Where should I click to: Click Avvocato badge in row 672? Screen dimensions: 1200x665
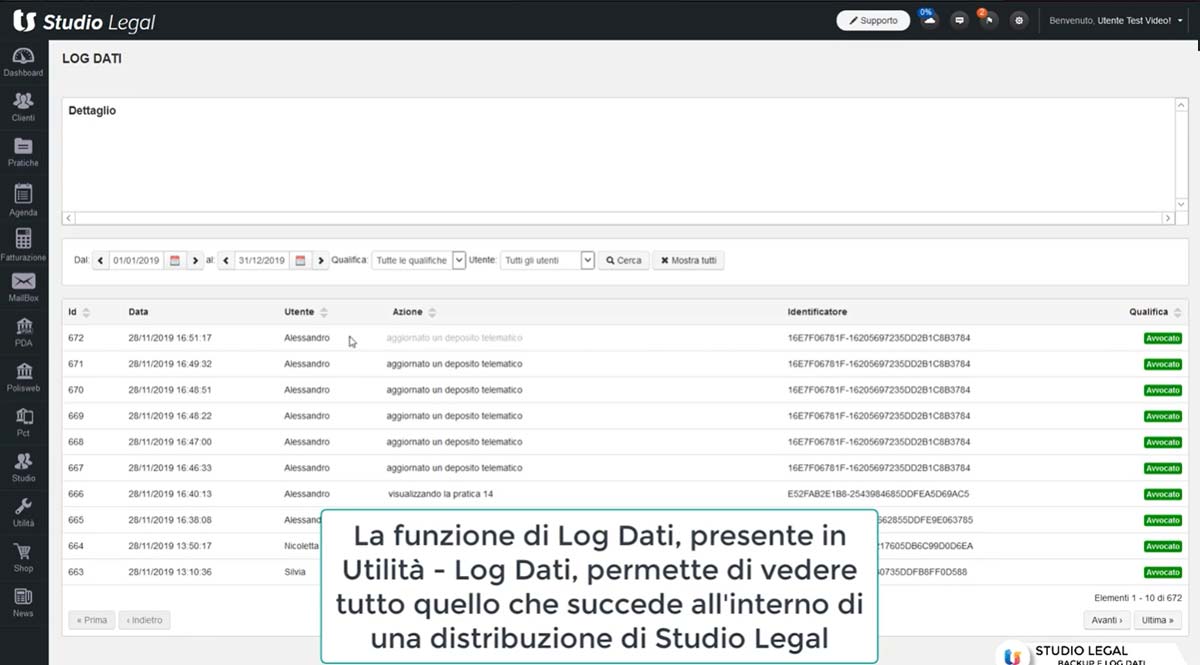coord(1163,338)
